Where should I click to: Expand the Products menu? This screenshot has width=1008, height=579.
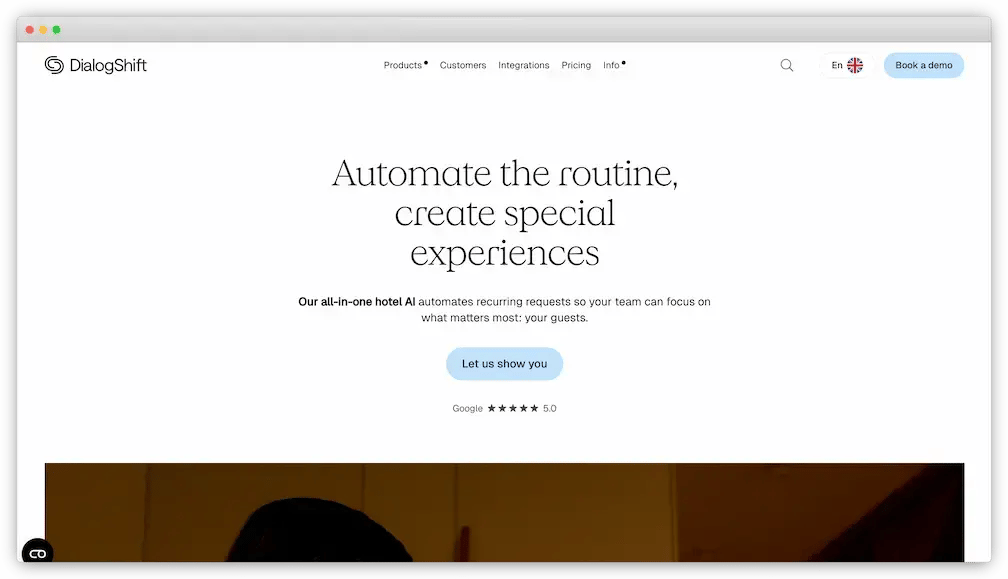click(406, 65)
